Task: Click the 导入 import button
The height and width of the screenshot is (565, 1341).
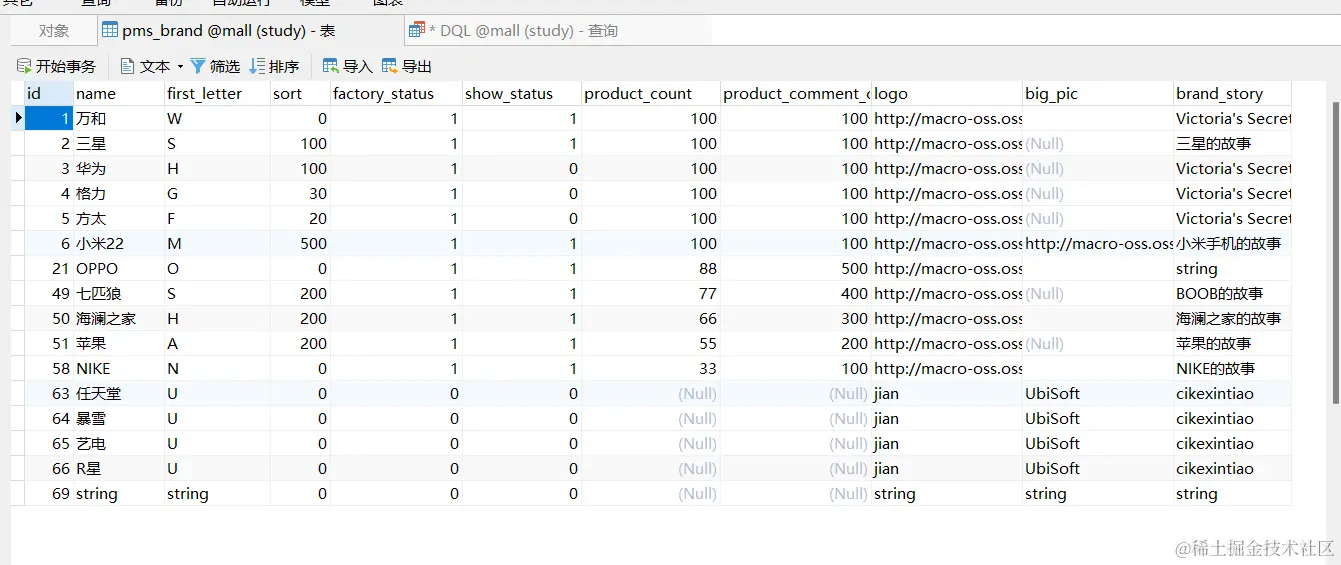Action: pyautogui.click(x=347, y=66)
